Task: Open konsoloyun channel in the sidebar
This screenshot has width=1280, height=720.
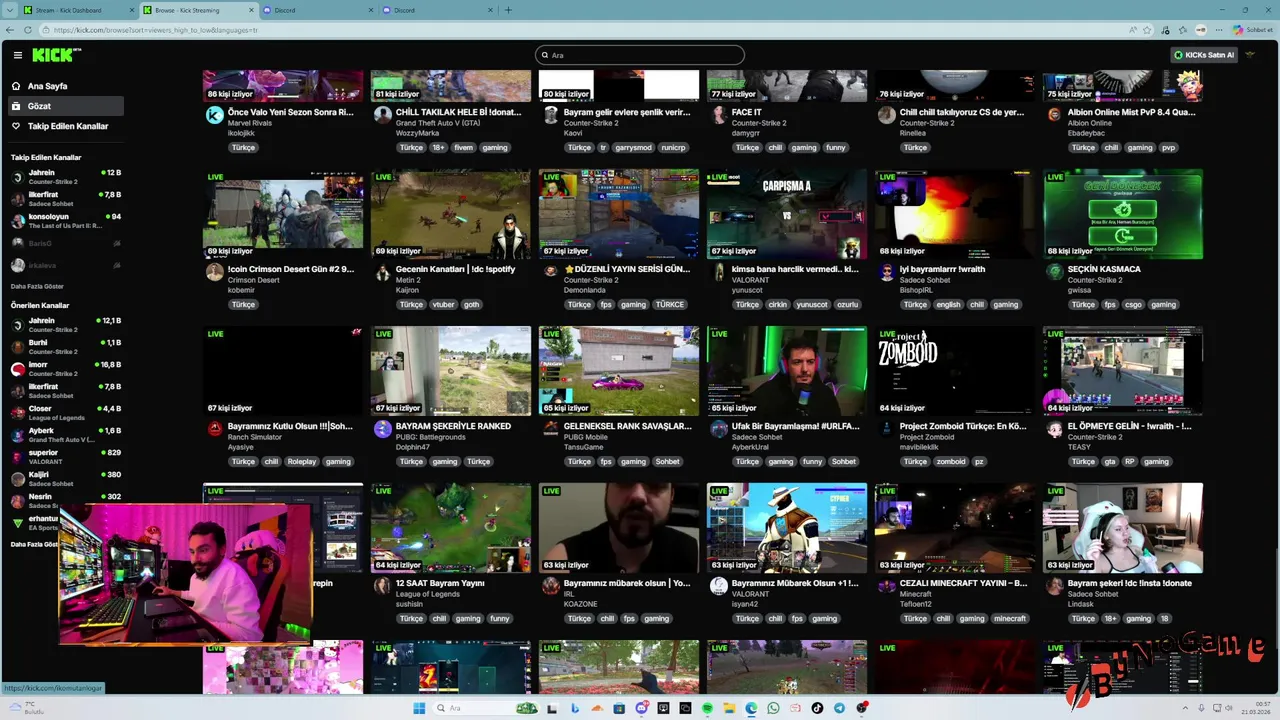Action: pos(65,221)
